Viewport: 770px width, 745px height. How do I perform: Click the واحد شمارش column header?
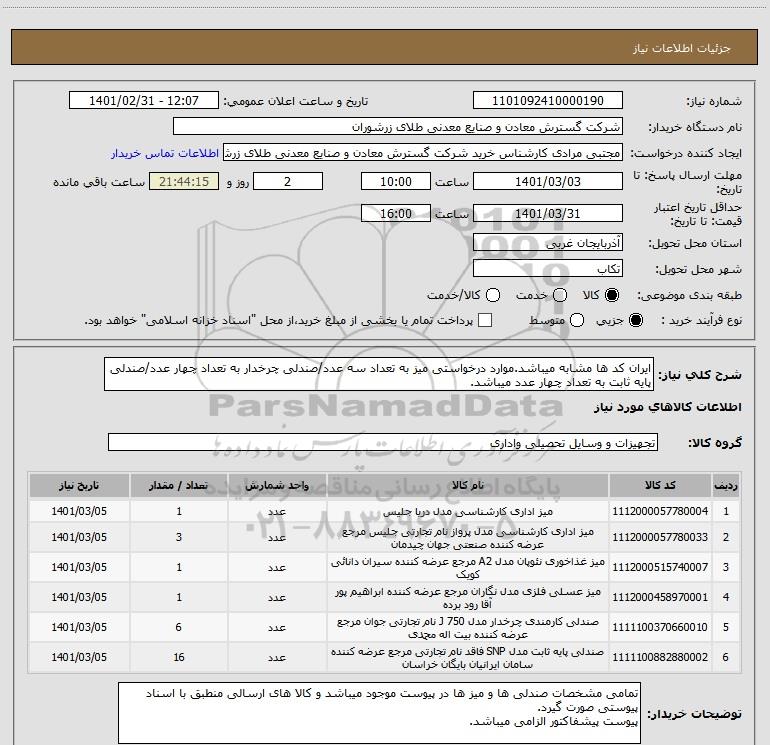pyautogui.click(x=277, y=485)
